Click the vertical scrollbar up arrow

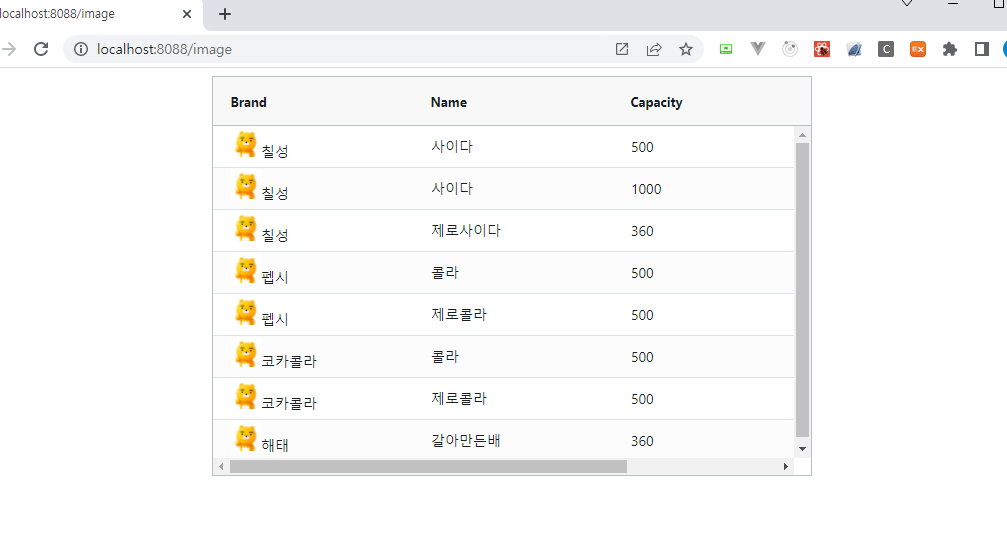[x=802, y=135]
